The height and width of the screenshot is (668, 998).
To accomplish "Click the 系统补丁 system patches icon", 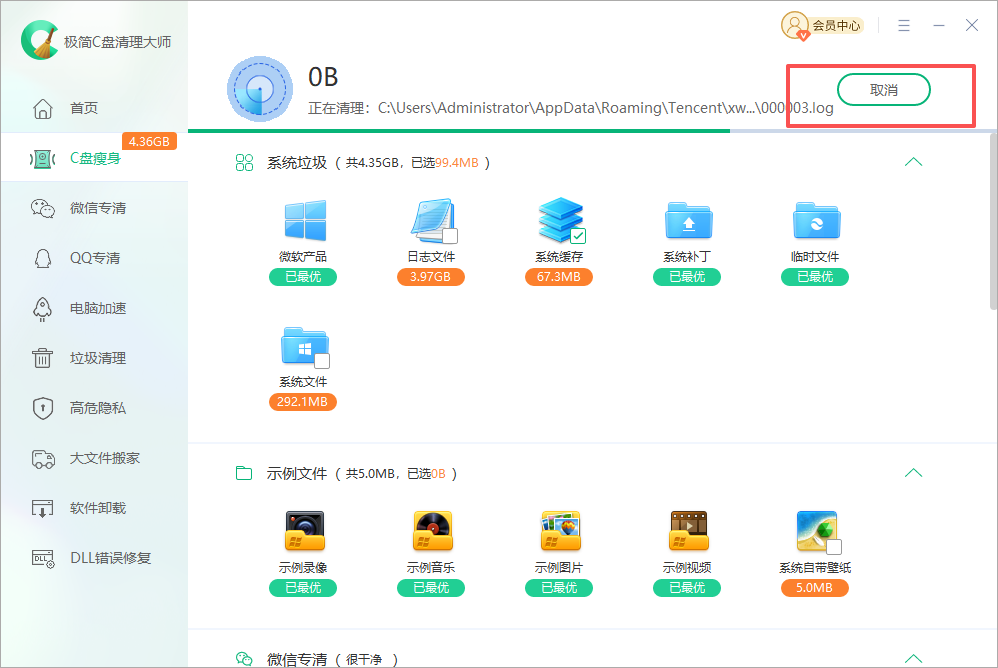I will [x=687, y=219].
